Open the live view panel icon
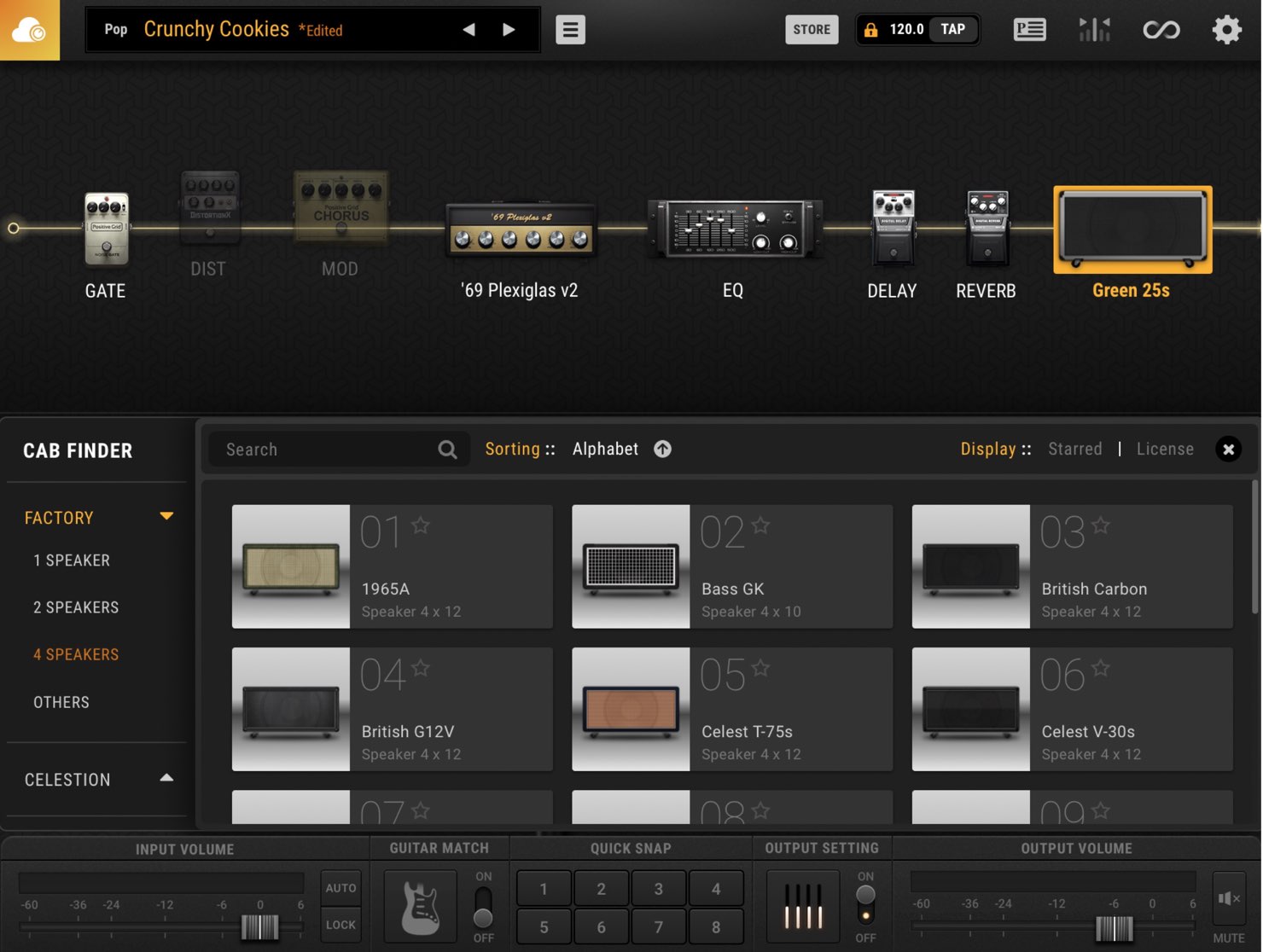Viewport: 1263px width, 952px height. tap(1029, 30)
